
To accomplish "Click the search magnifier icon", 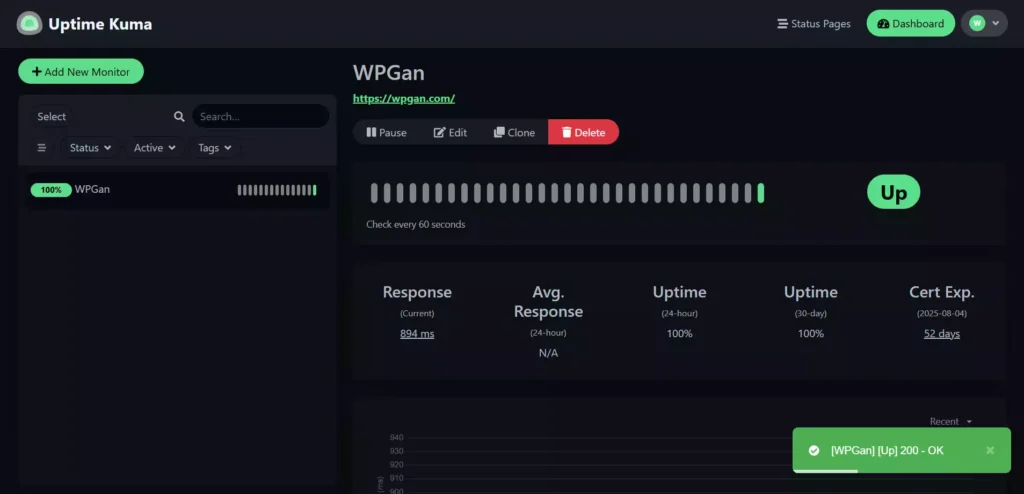I will coord(179,116).
